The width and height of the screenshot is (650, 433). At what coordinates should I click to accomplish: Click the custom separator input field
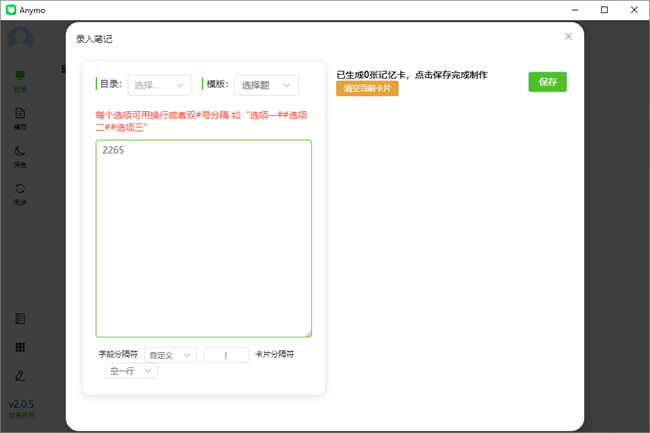click(x=226, y=355)
